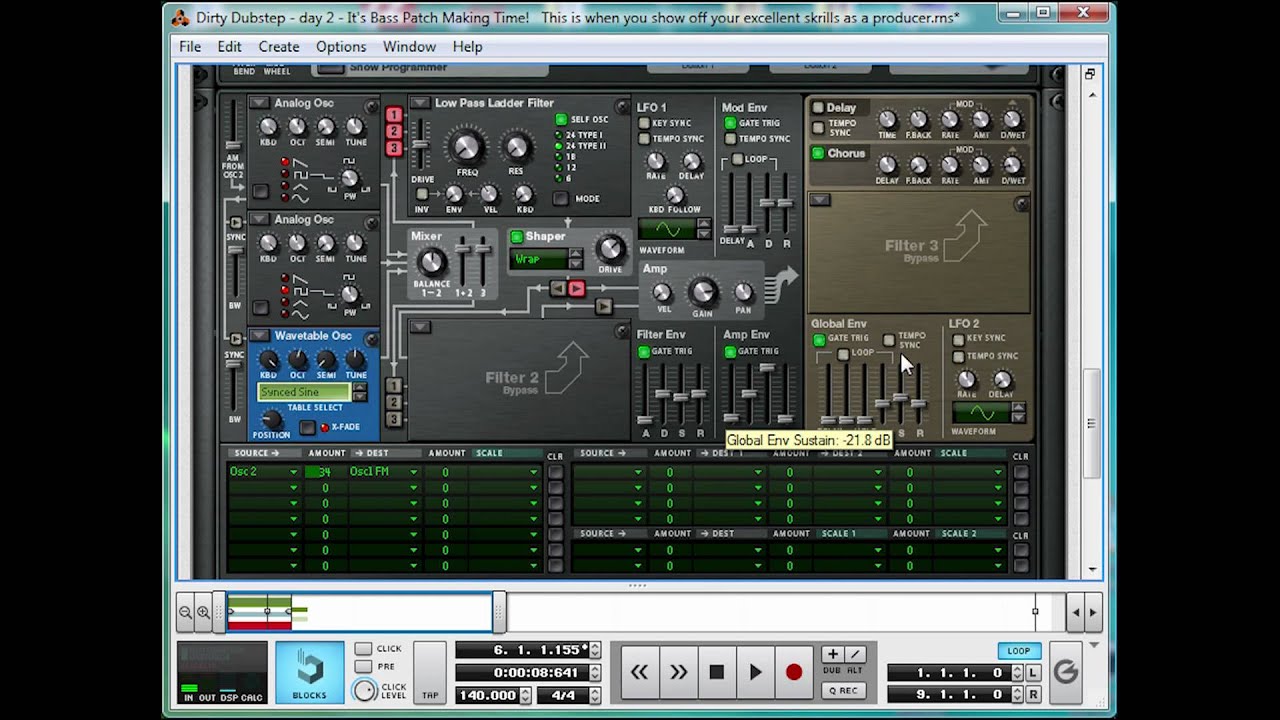Open the Osc1 FM destination dropdown
1280x720 pixels.
[x=384, y=472]
